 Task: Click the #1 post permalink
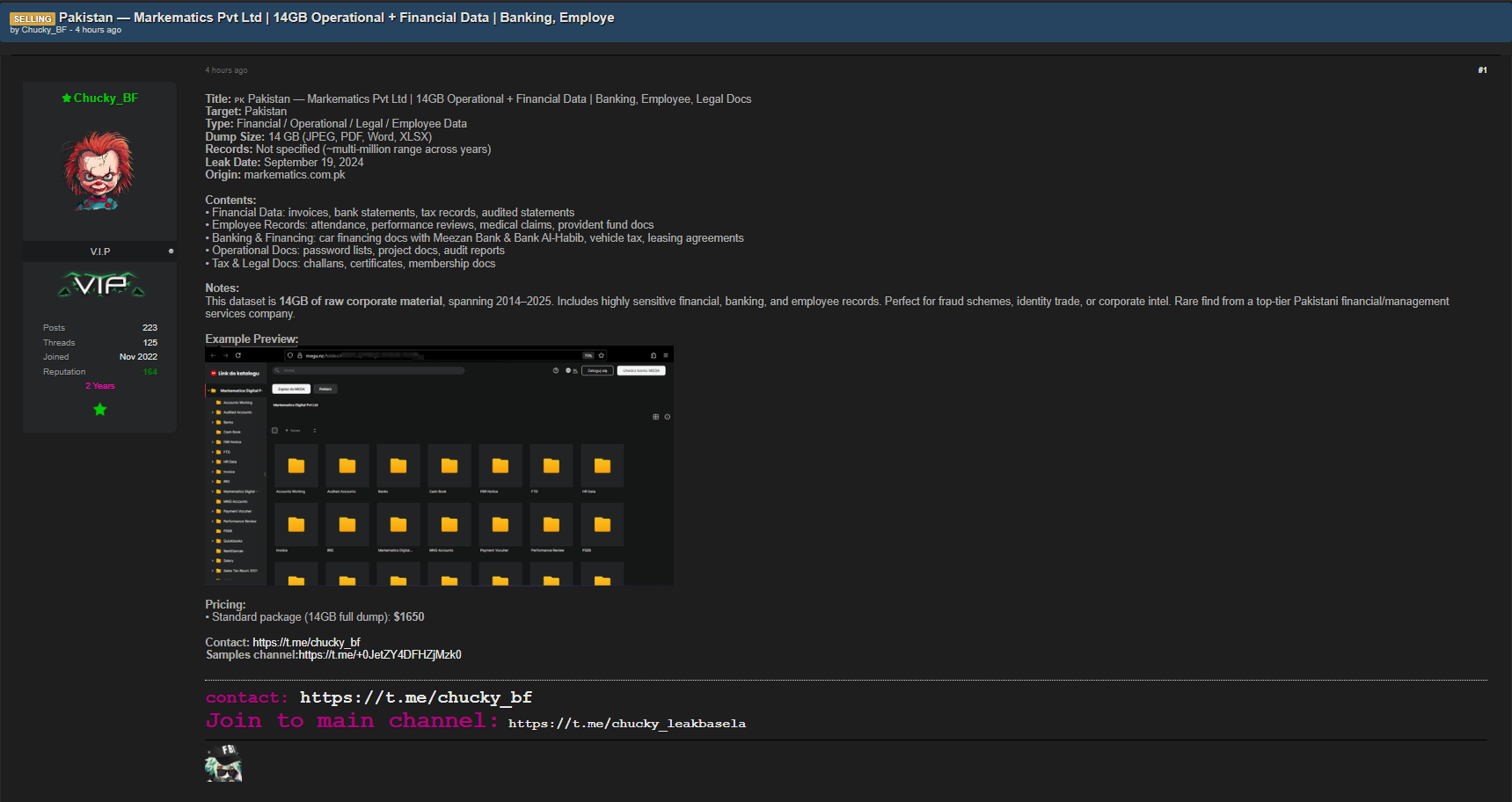click(1482, 70)
